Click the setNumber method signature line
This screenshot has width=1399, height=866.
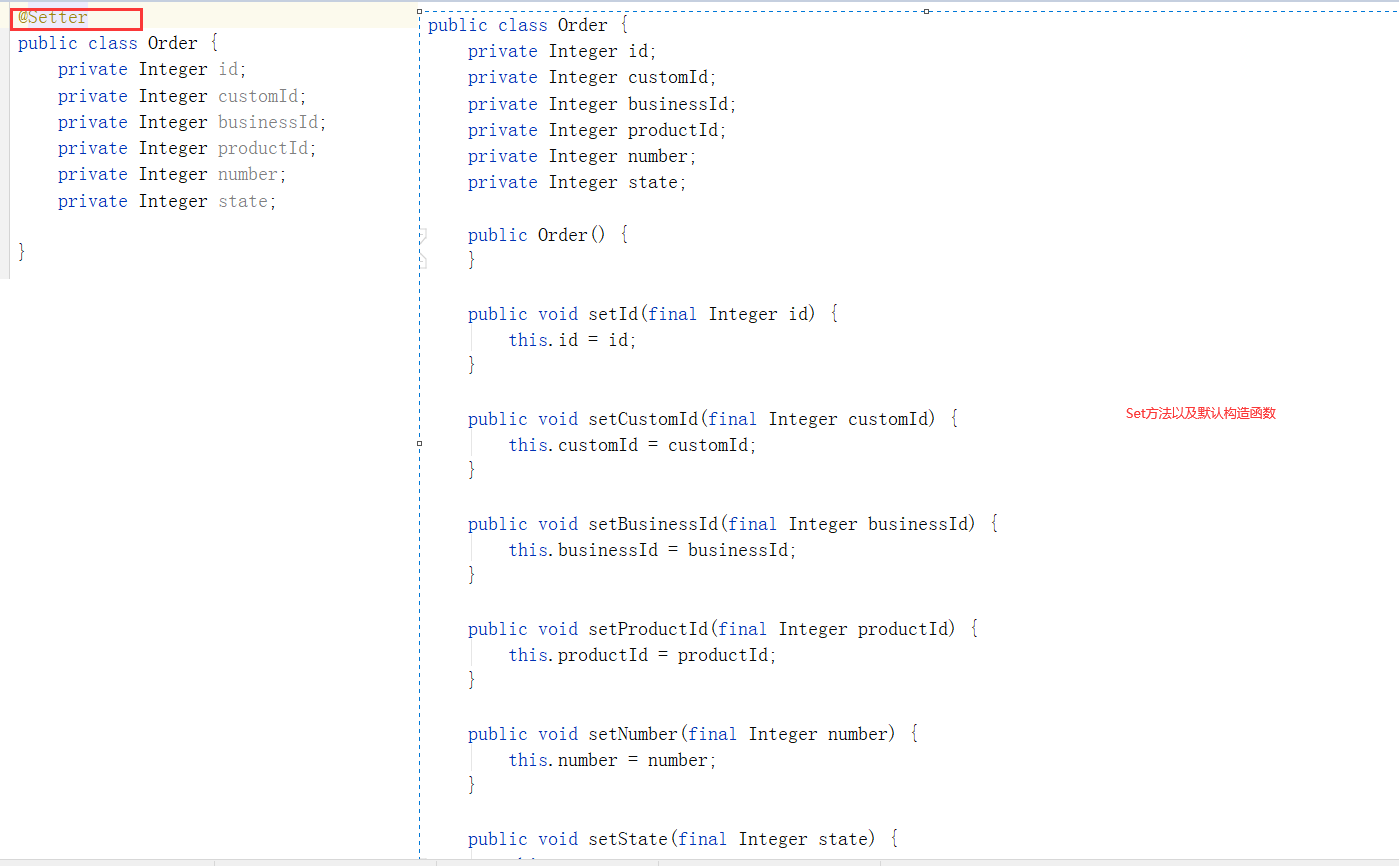pyautogui.click(x=693, y=734)
